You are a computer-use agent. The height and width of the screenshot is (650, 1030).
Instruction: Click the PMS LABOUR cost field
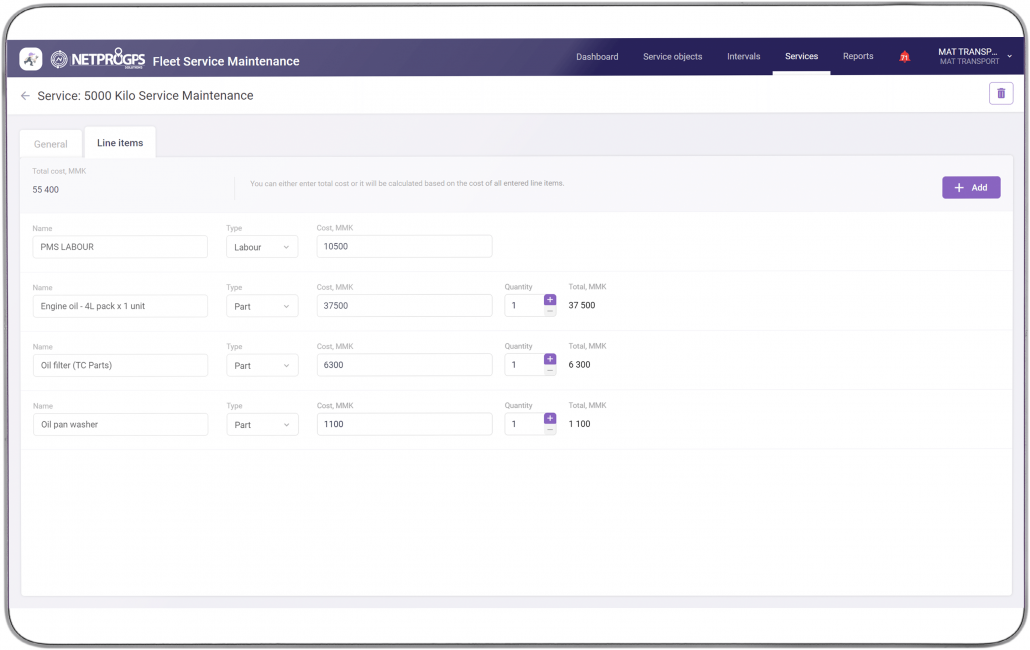coord(404,247)
